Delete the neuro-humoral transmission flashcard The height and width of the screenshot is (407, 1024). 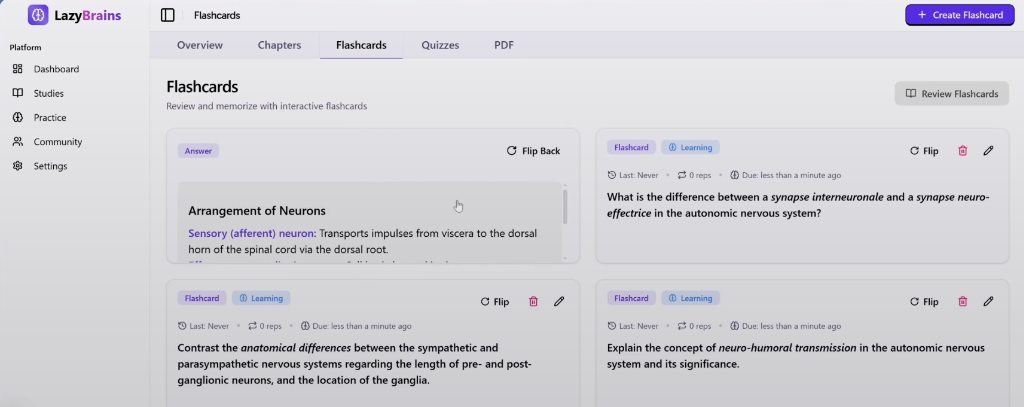[x=963, y=302]
